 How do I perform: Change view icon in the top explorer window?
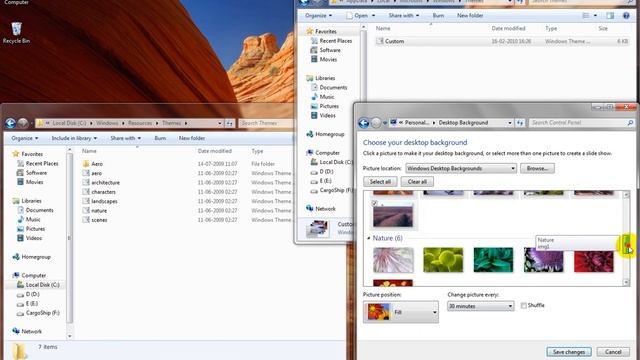point(586,16)
